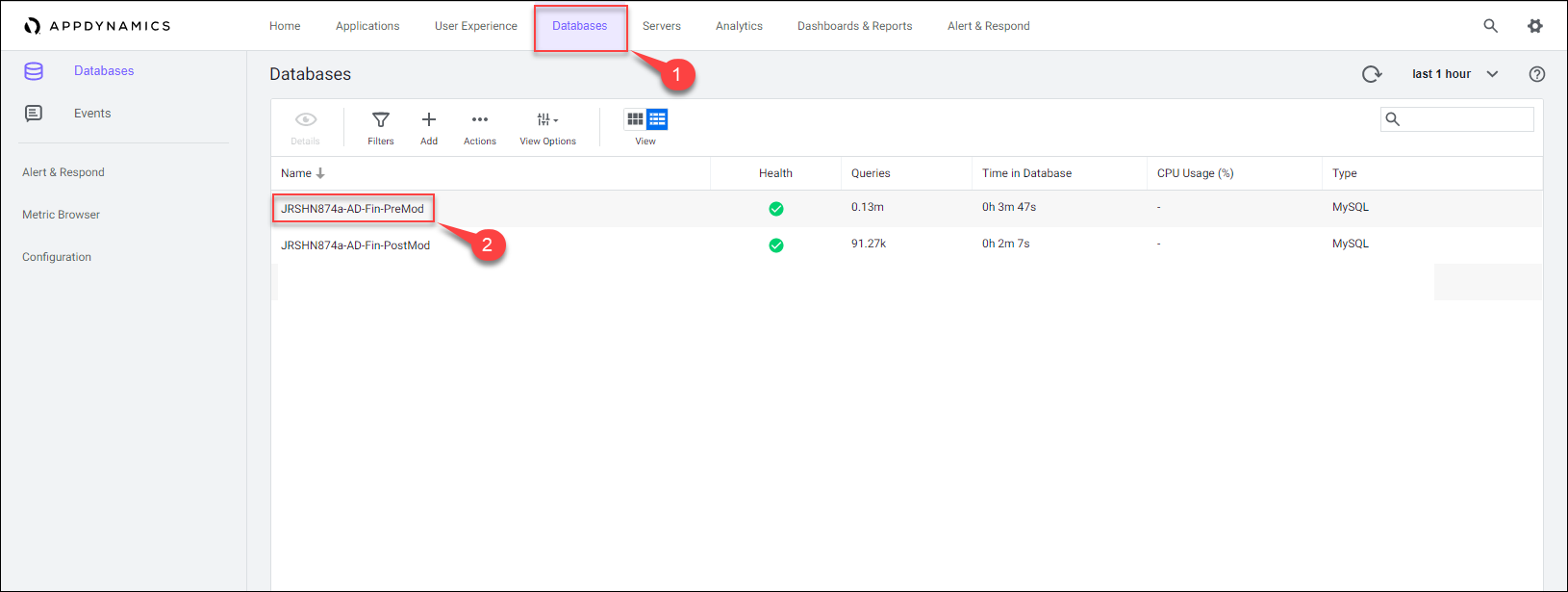Switch to card grid view
This screenshot has width=1568, height=592.
(635, 119)
